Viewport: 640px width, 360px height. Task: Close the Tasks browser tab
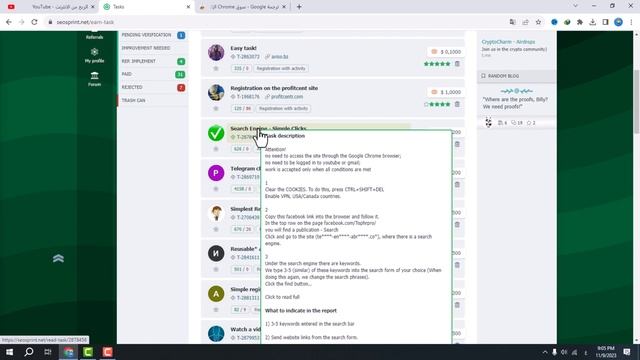[x=188, y=7]
